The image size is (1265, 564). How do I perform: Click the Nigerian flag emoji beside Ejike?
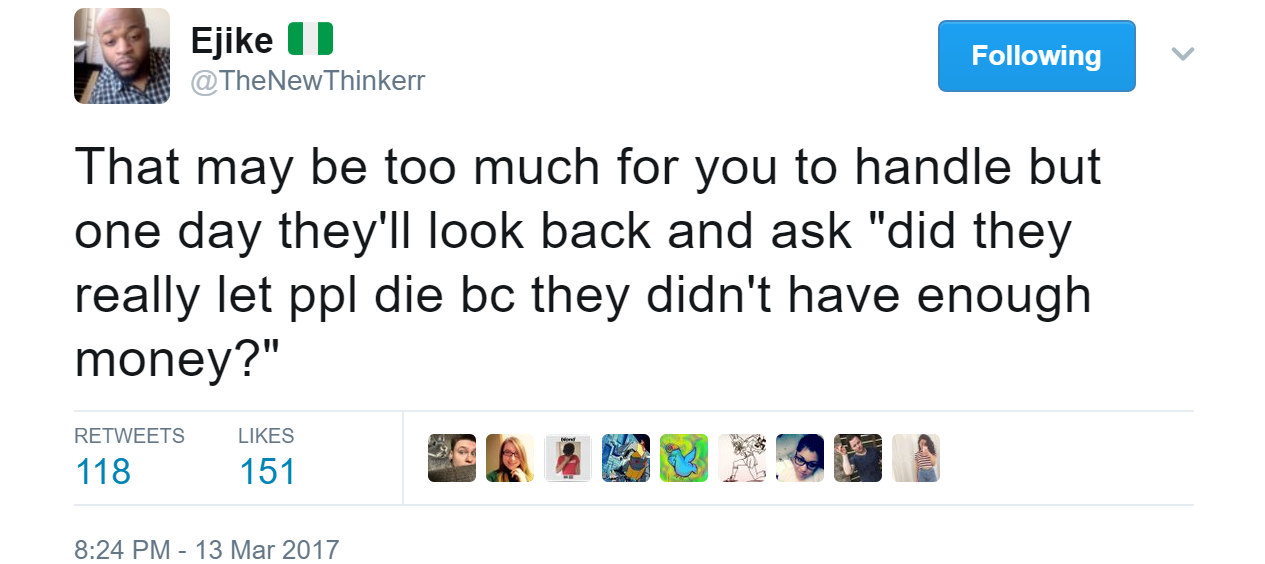[x=310, y=39]
